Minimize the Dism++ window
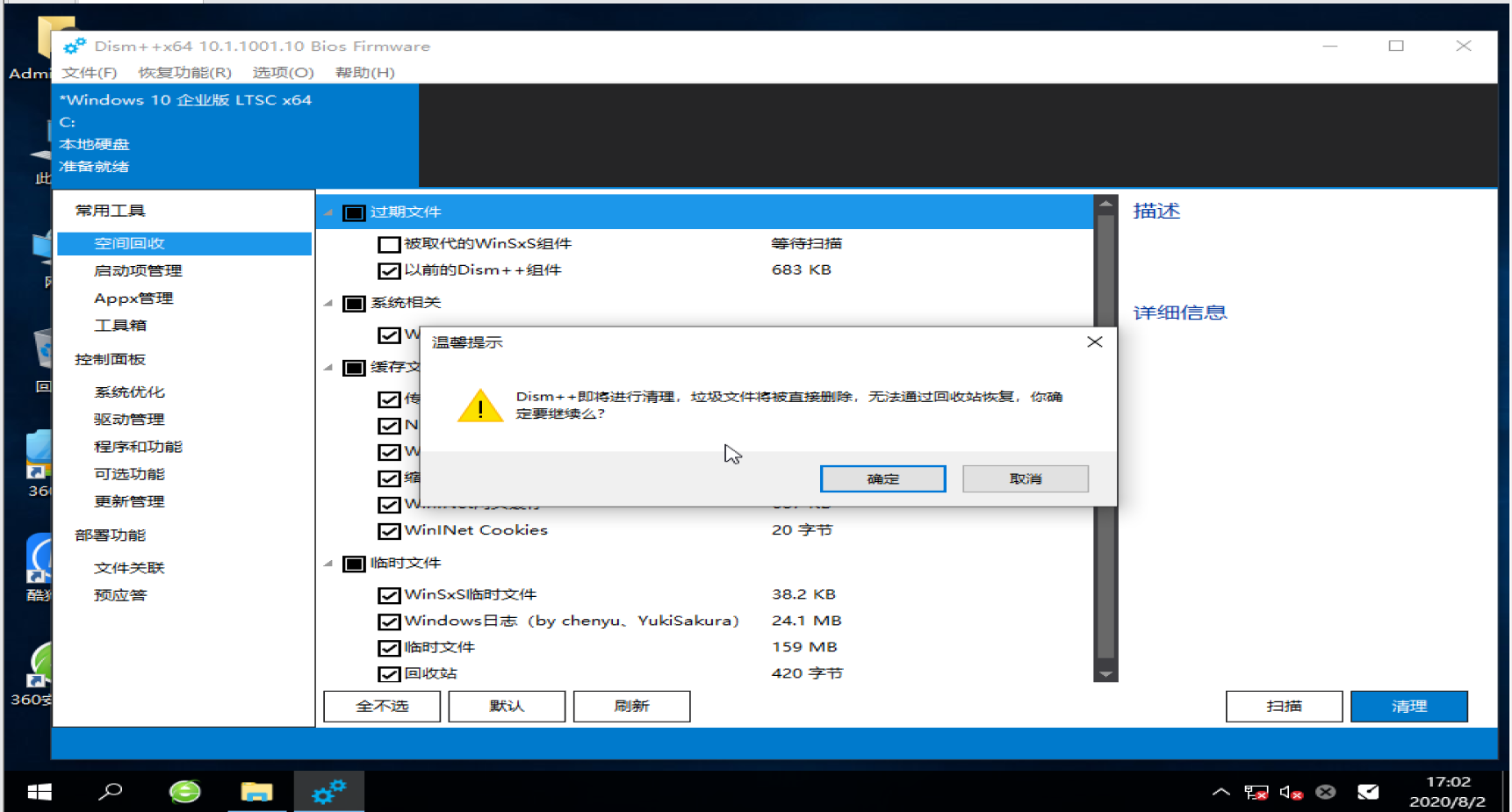 pos(1330,46)
